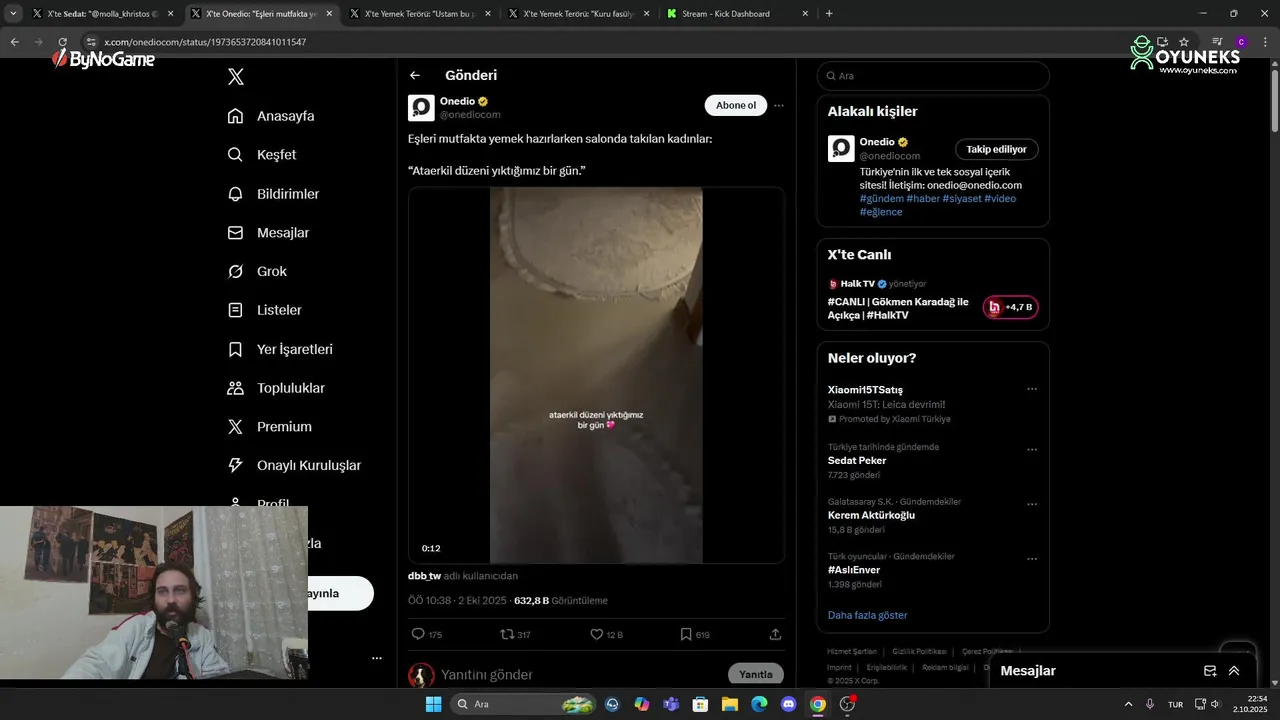This screenshot has width=1280, height=720.
Task: Toggle Takip ediliyor for Onedio
Action: pos(996,149)
